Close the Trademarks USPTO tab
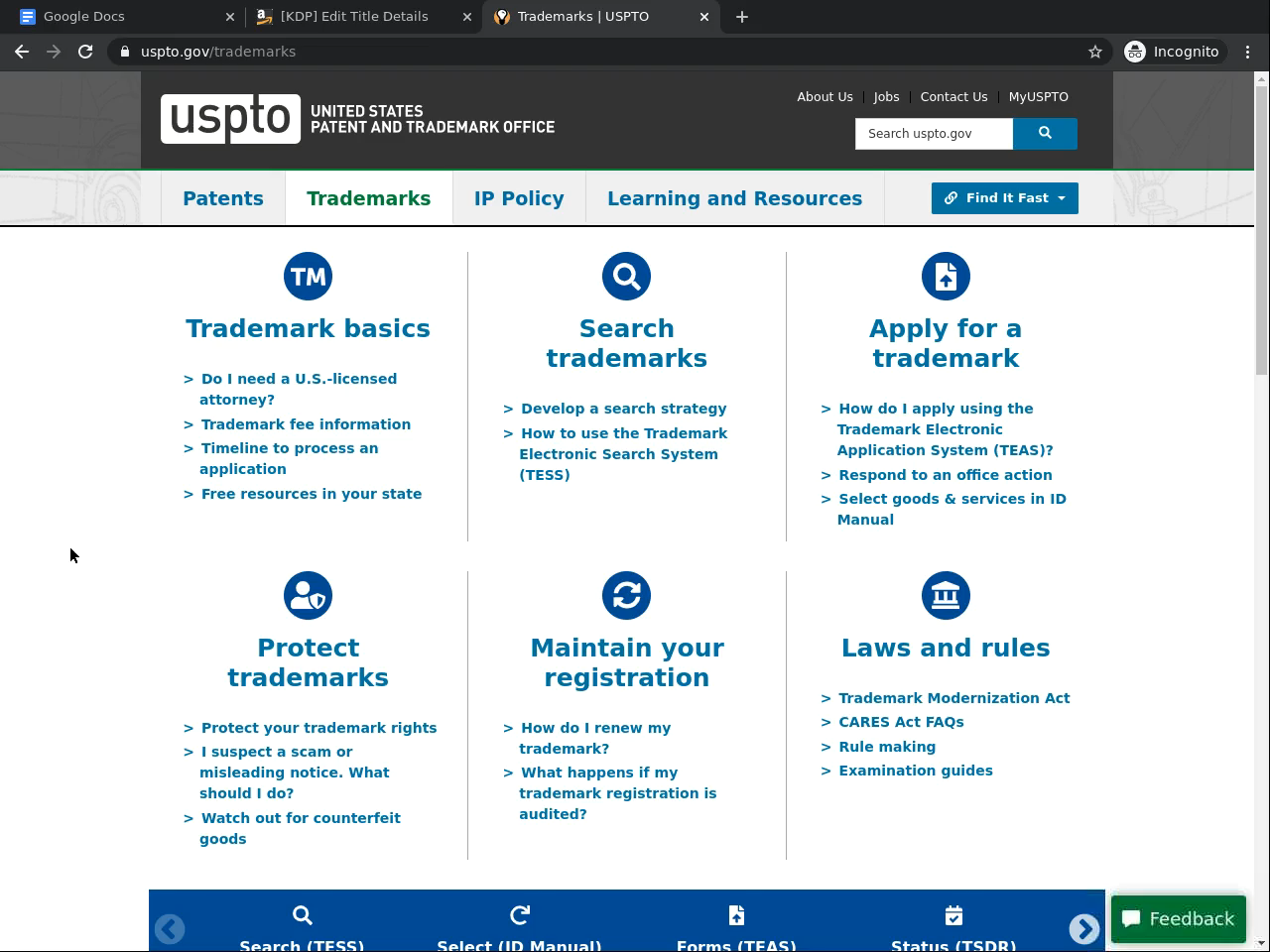Viewport: 1270px width, 952px height. (704, 17)
